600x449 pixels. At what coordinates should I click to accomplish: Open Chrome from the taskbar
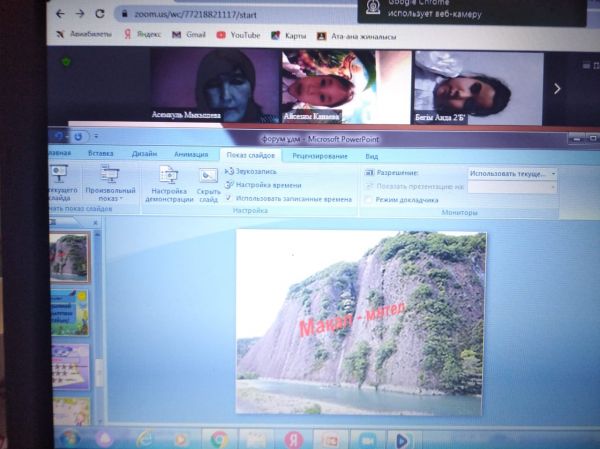click(219, 439)
